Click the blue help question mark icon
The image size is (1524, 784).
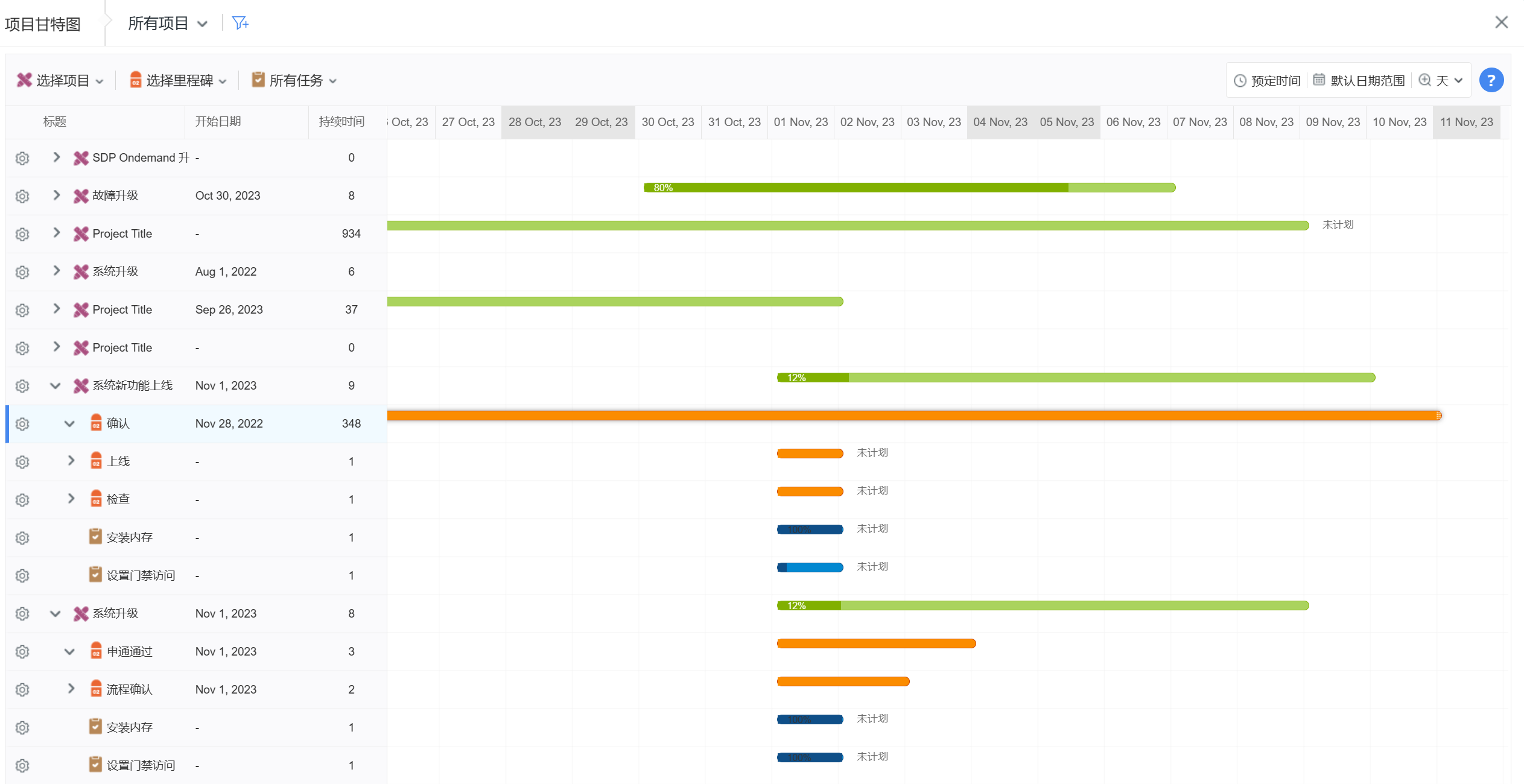point(1491,80)
